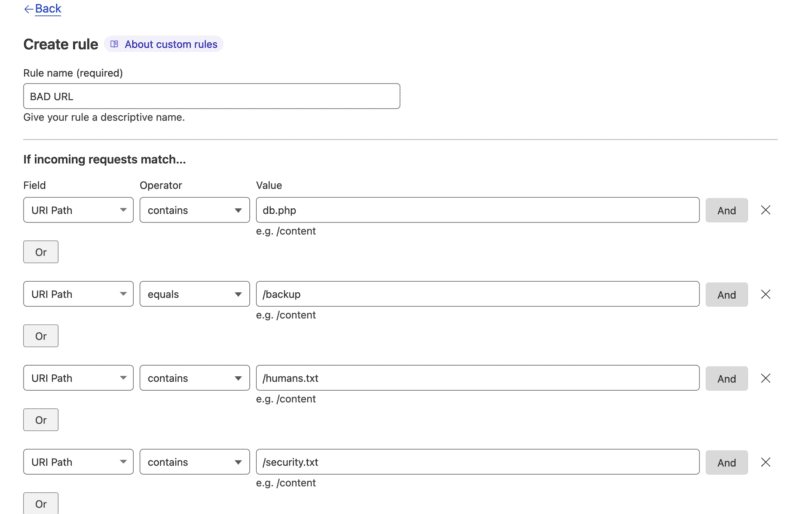The height and width of the screenshot is (514, 800).
Task: Edit the Rule name field BAD URL
Action: [x=211, y=96]
